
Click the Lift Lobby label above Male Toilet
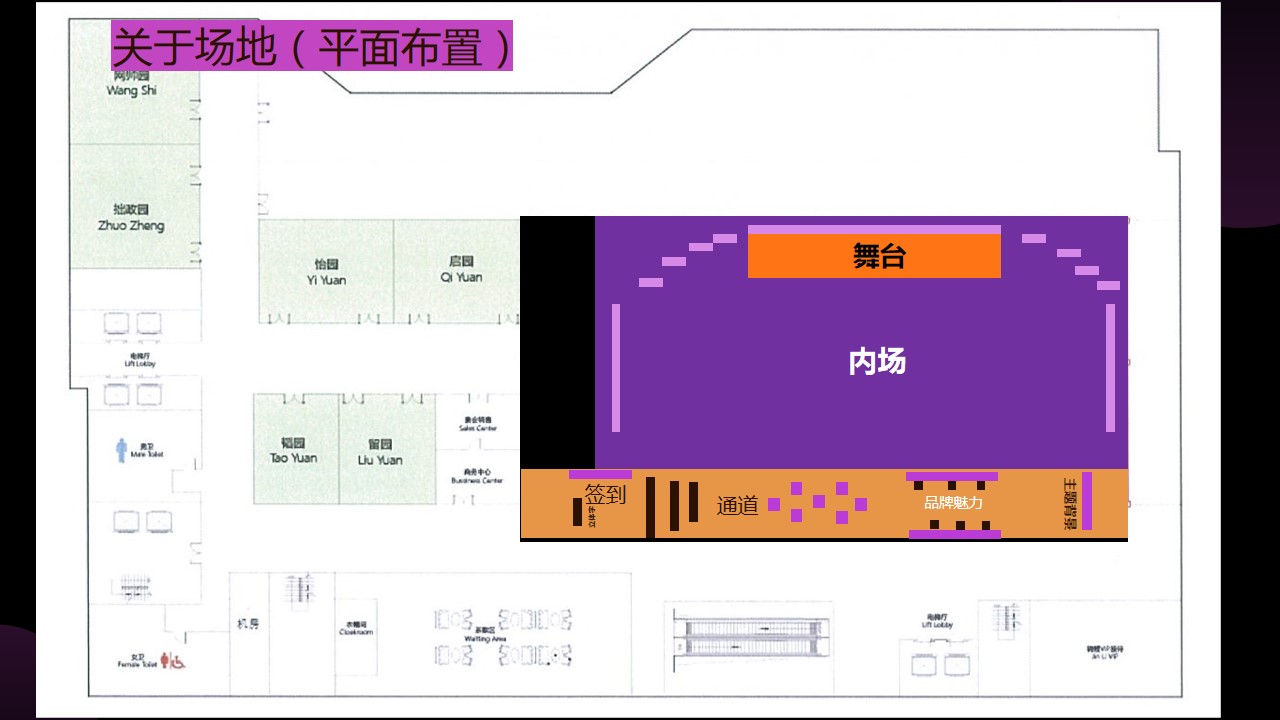[140, 360]
